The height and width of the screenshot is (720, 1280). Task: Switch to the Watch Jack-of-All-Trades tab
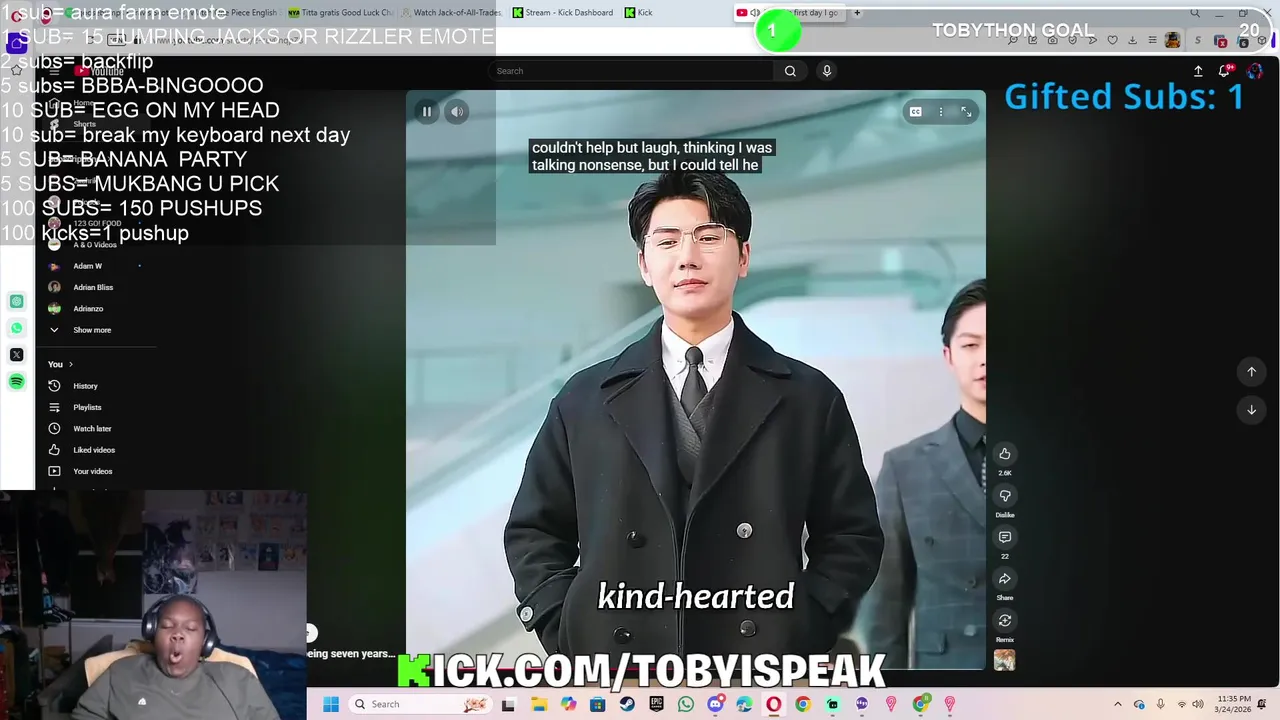451,13
